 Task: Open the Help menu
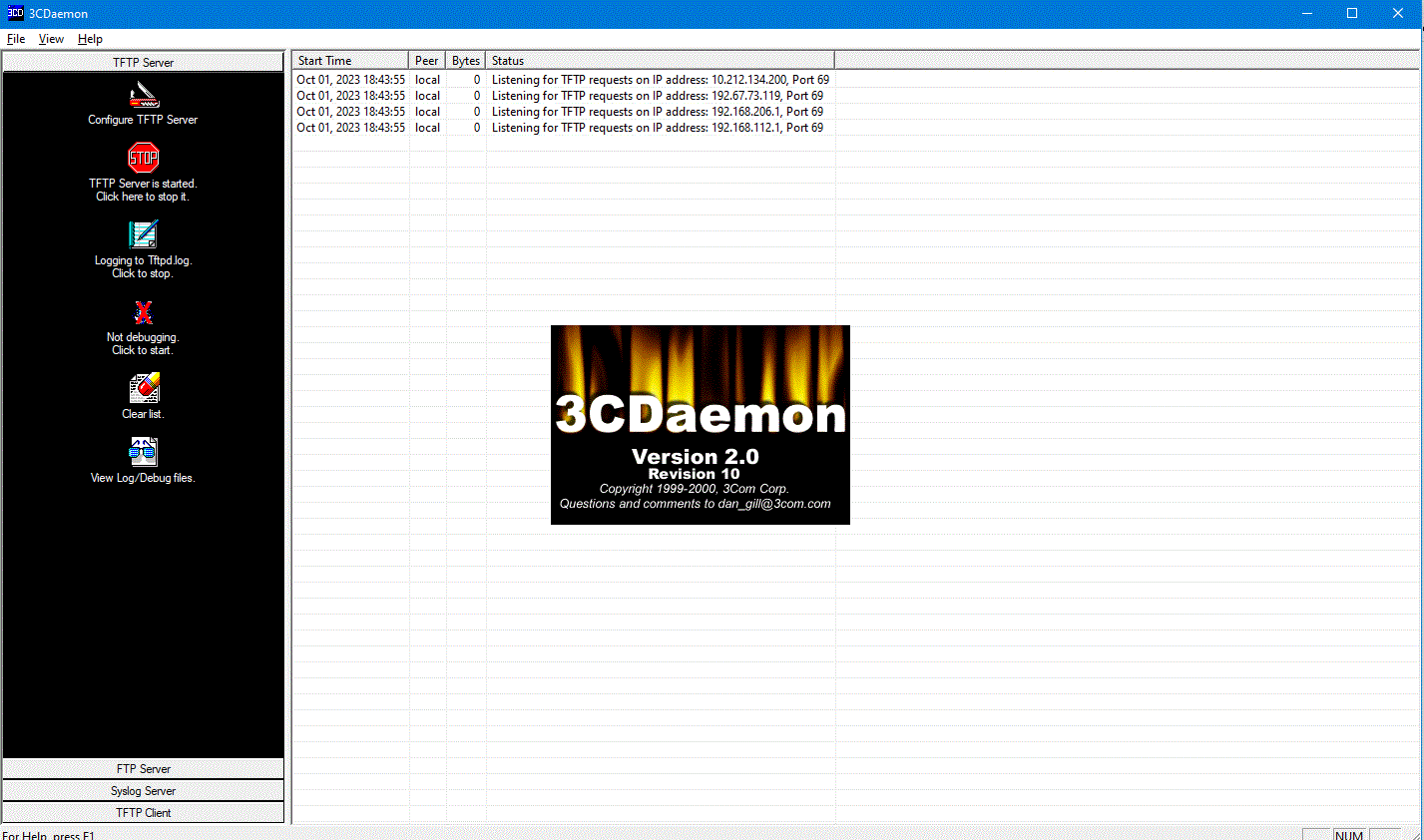(x=90, y=39)
